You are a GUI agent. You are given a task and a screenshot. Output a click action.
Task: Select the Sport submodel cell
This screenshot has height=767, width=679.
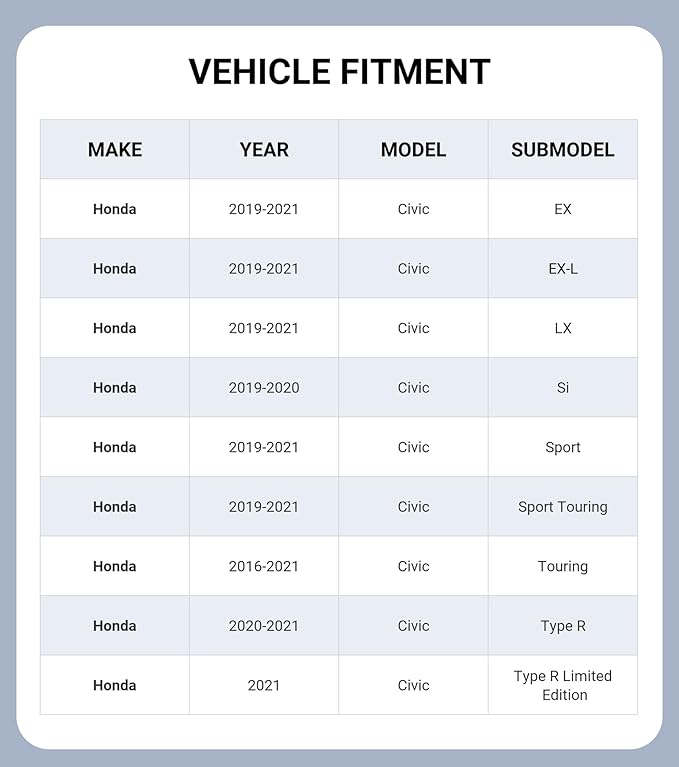point(563,447)
